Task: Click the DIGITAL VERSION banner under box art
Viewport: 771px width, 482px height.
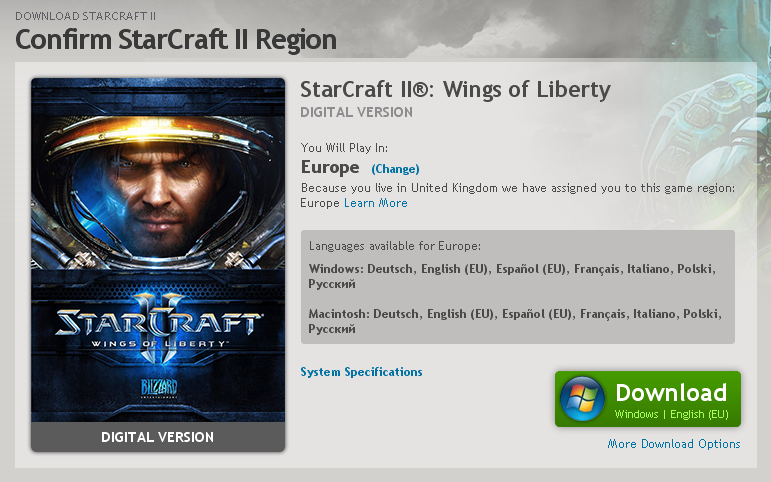Action: [x=158, y=437]
